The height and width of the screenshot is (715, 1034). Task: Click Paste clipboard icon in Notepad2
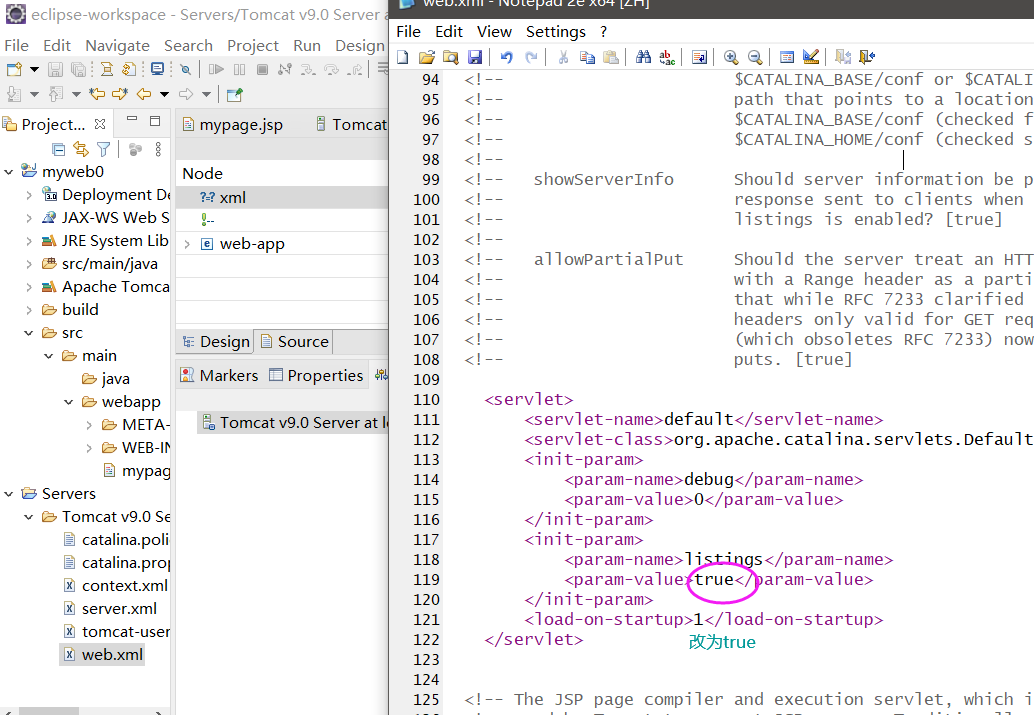611,57
